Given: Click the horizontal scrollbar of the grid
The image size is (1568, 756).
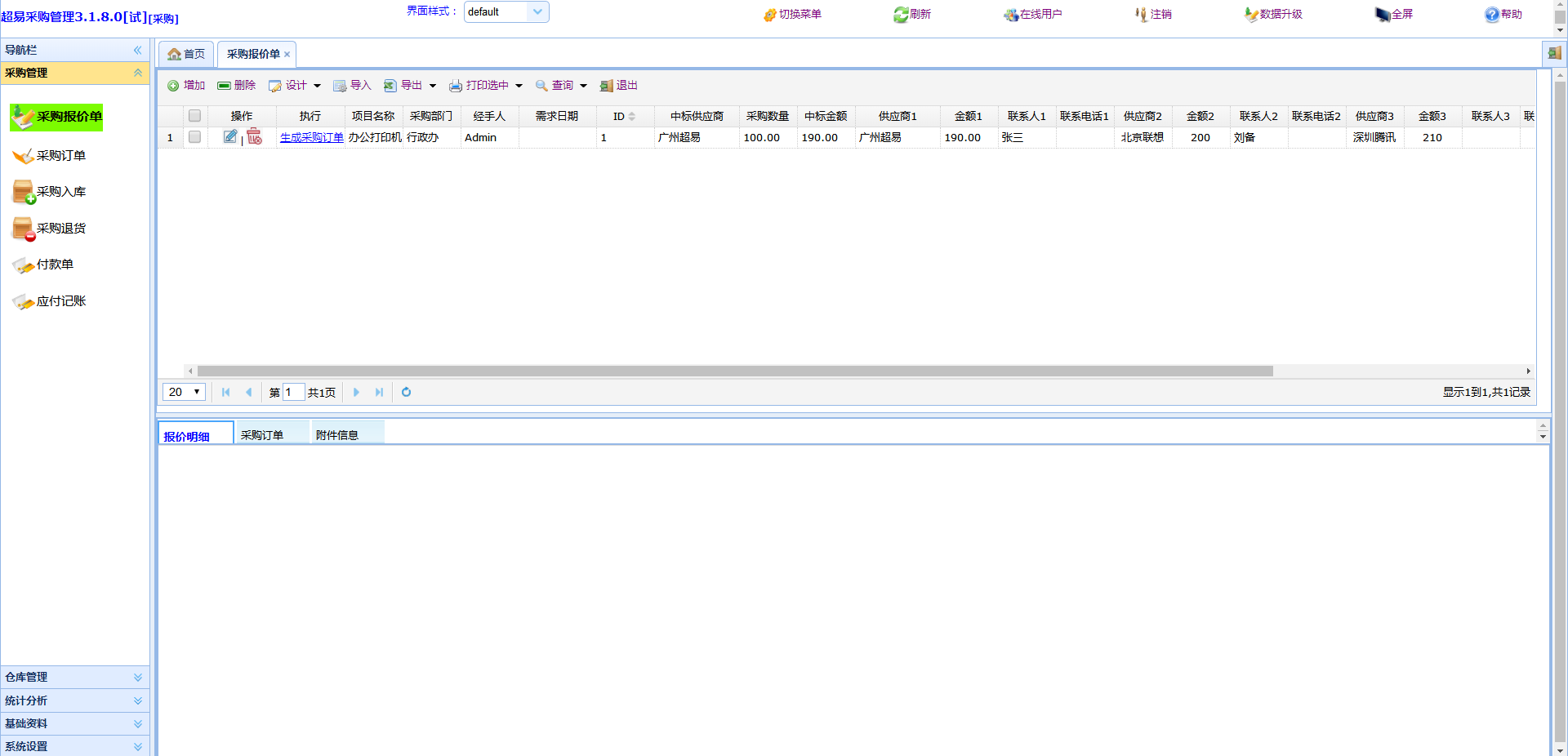Looking at the screenshot, I should [x=735, y=371].
